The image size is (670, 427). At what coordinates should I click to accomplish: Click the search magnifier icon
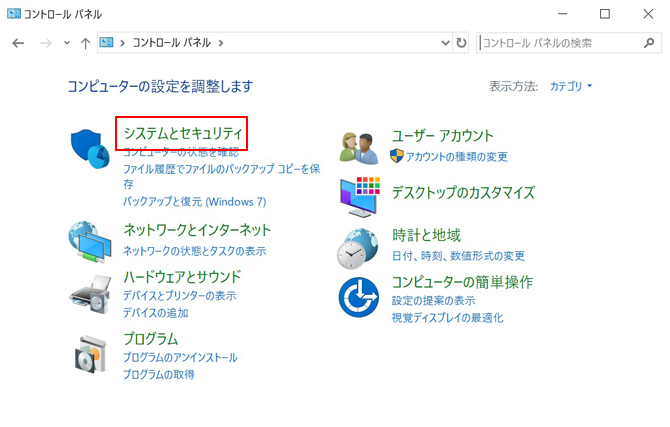click(649, 43)
